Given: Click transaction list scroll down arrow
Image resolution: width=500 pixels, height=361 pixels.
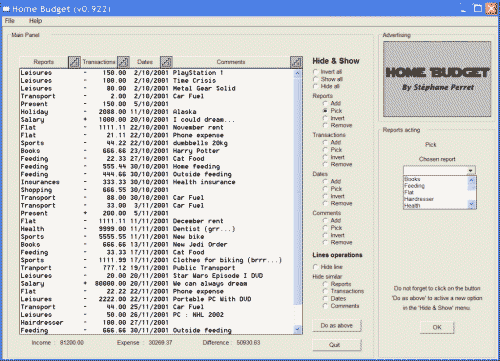Looking at the screenshot, I should pyautogui.click(x=298, y=330).
